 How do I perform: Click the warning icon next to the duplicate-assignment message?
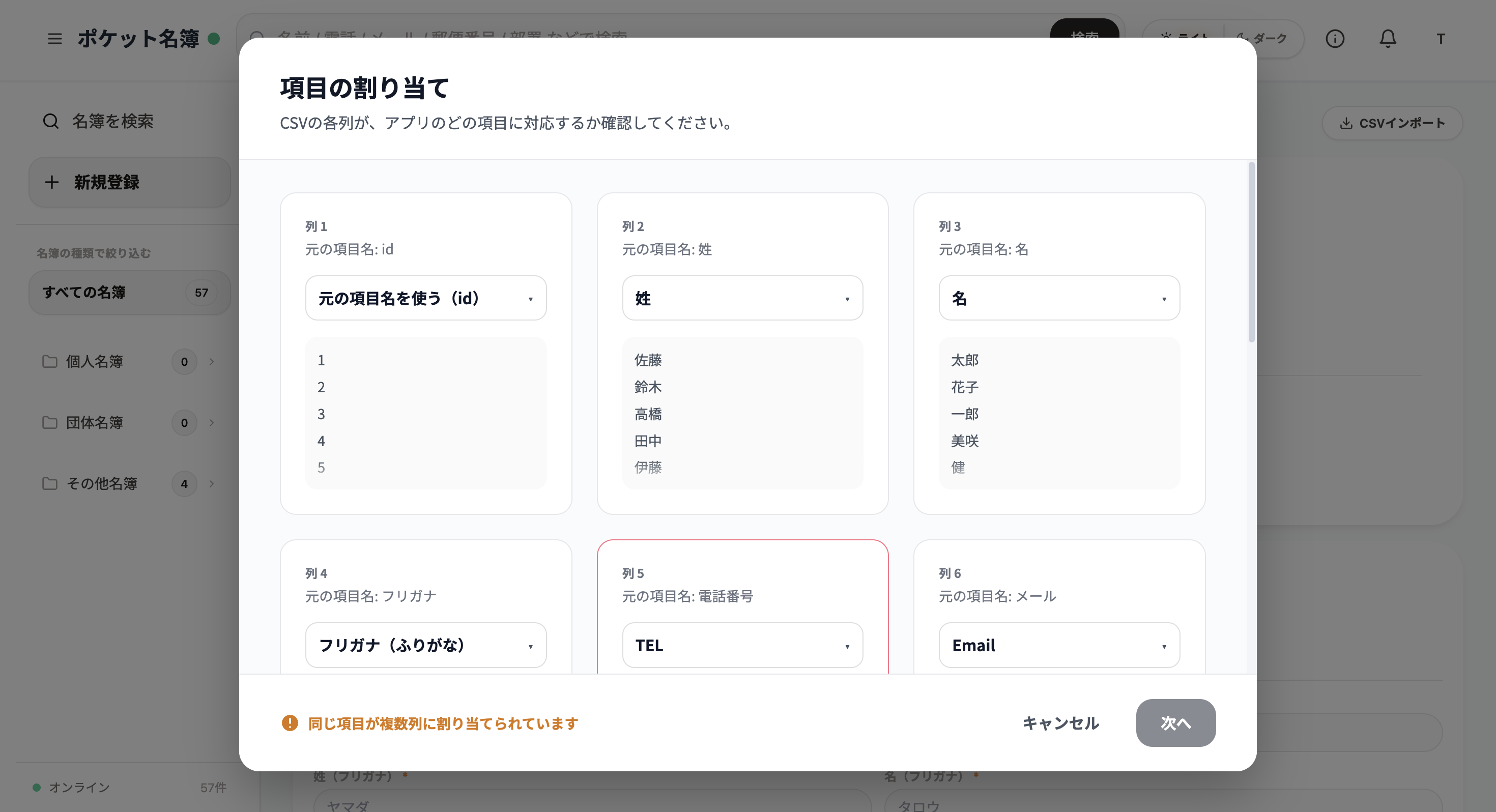[x=289, y=723]
